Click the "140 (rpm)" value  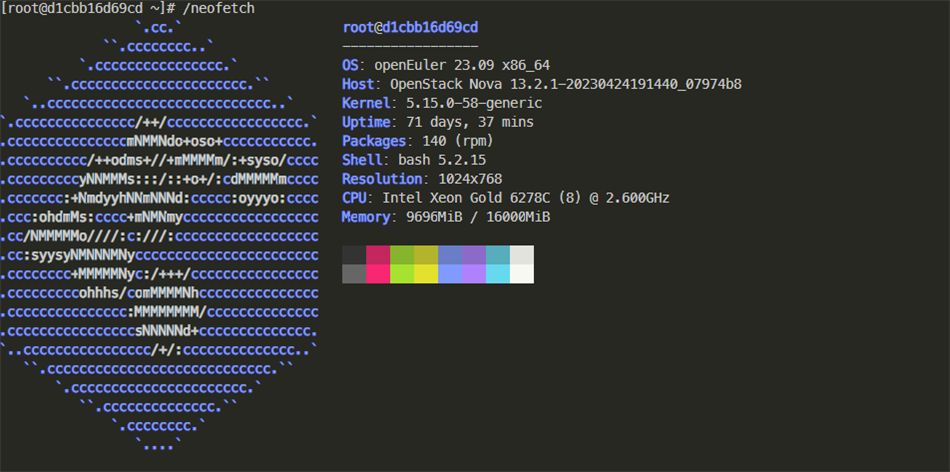[457, 141]
